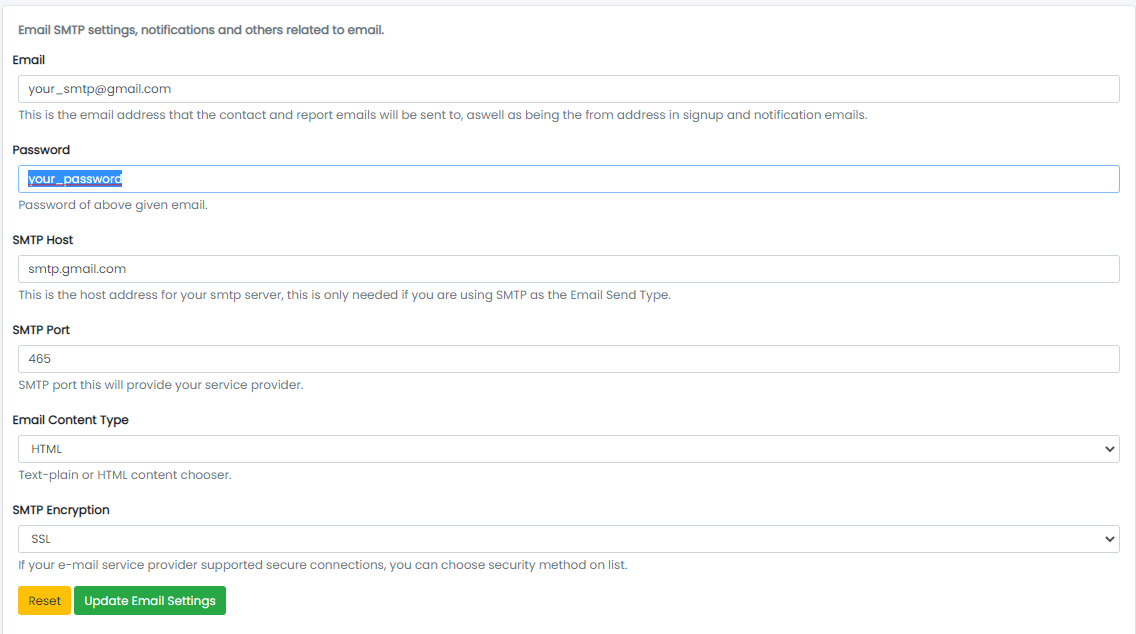Screen dimensions: 1136x634
Task: Click the SMTP port service provider help text
Action: pyautogui.click(x=160, y=385)
